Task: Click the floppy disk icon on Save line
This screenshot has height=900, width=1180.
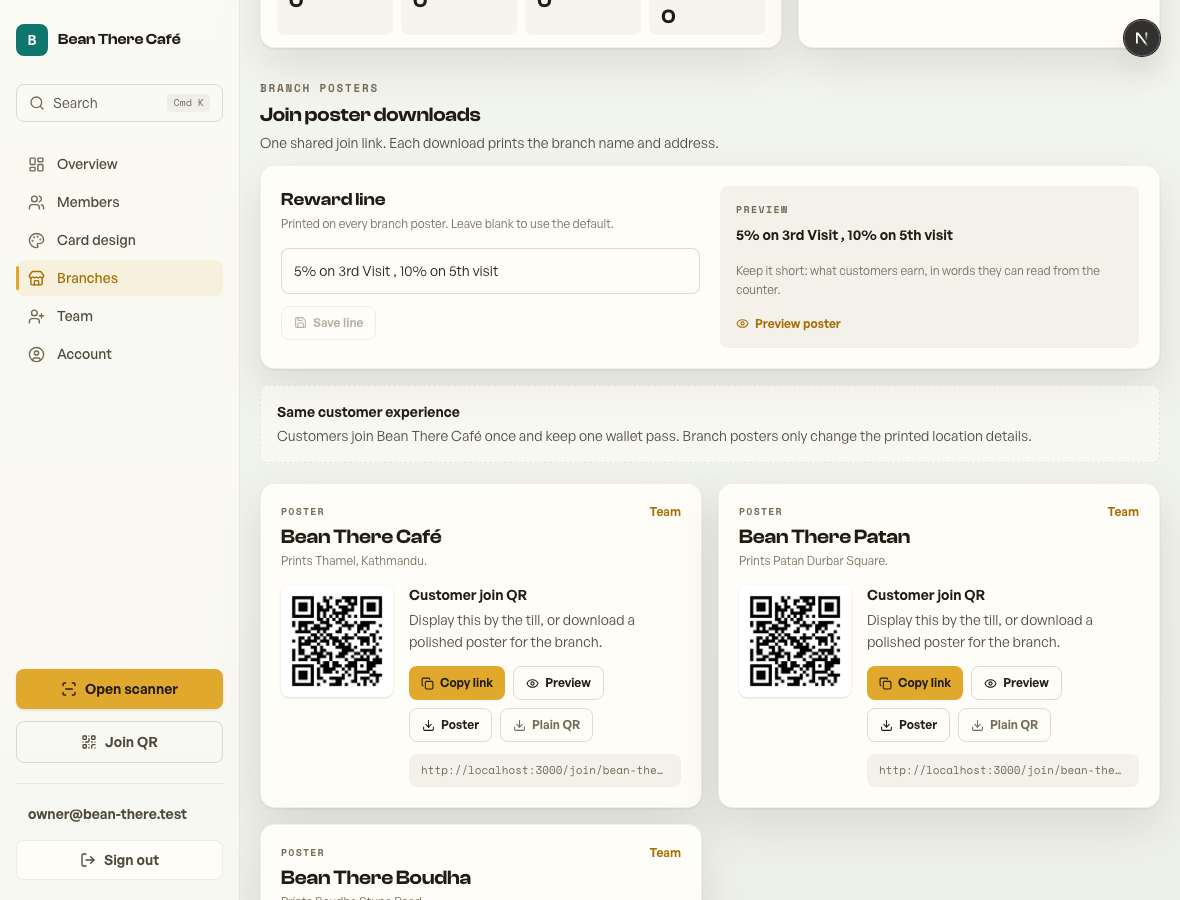Action: 300,323
